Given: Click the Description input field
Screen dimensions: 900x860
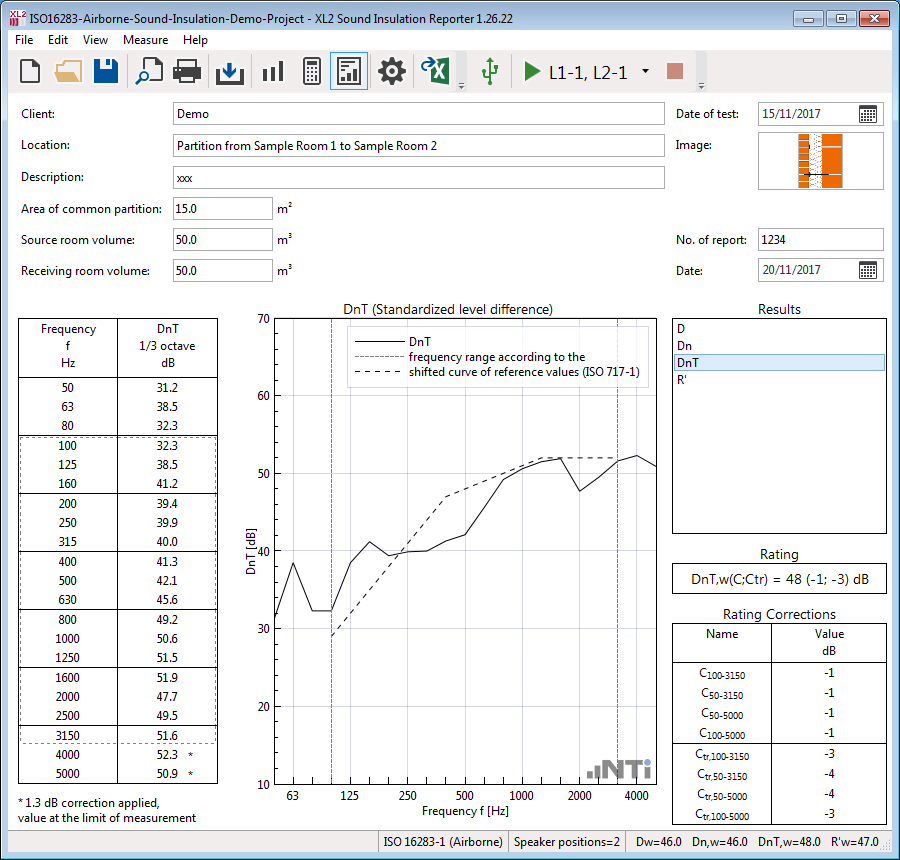Looking at the screenshot, I should 418,178.
